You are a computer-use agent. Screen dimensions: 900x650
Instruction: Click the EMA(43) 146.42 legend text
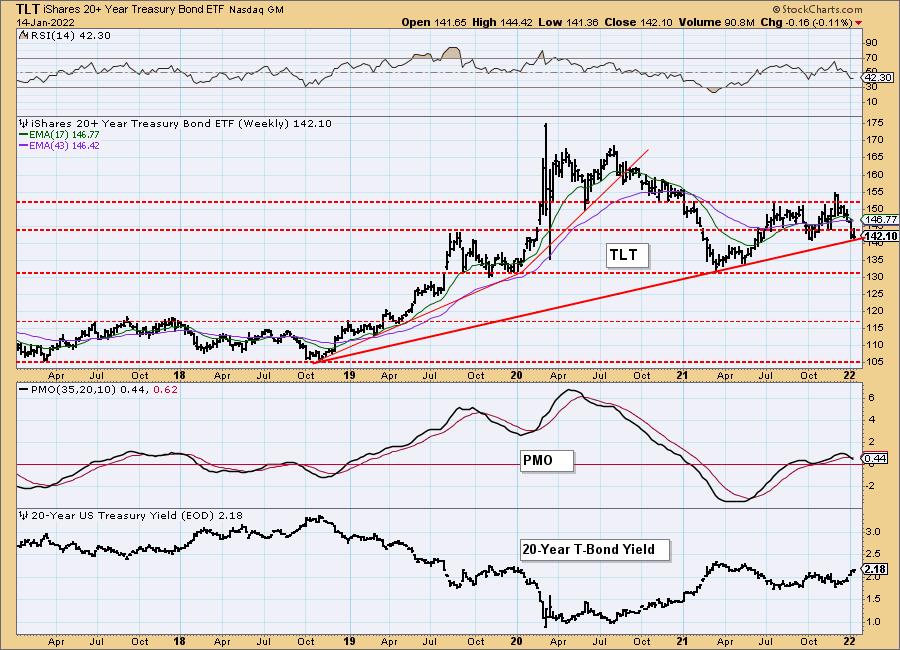[x=64, y=145]
